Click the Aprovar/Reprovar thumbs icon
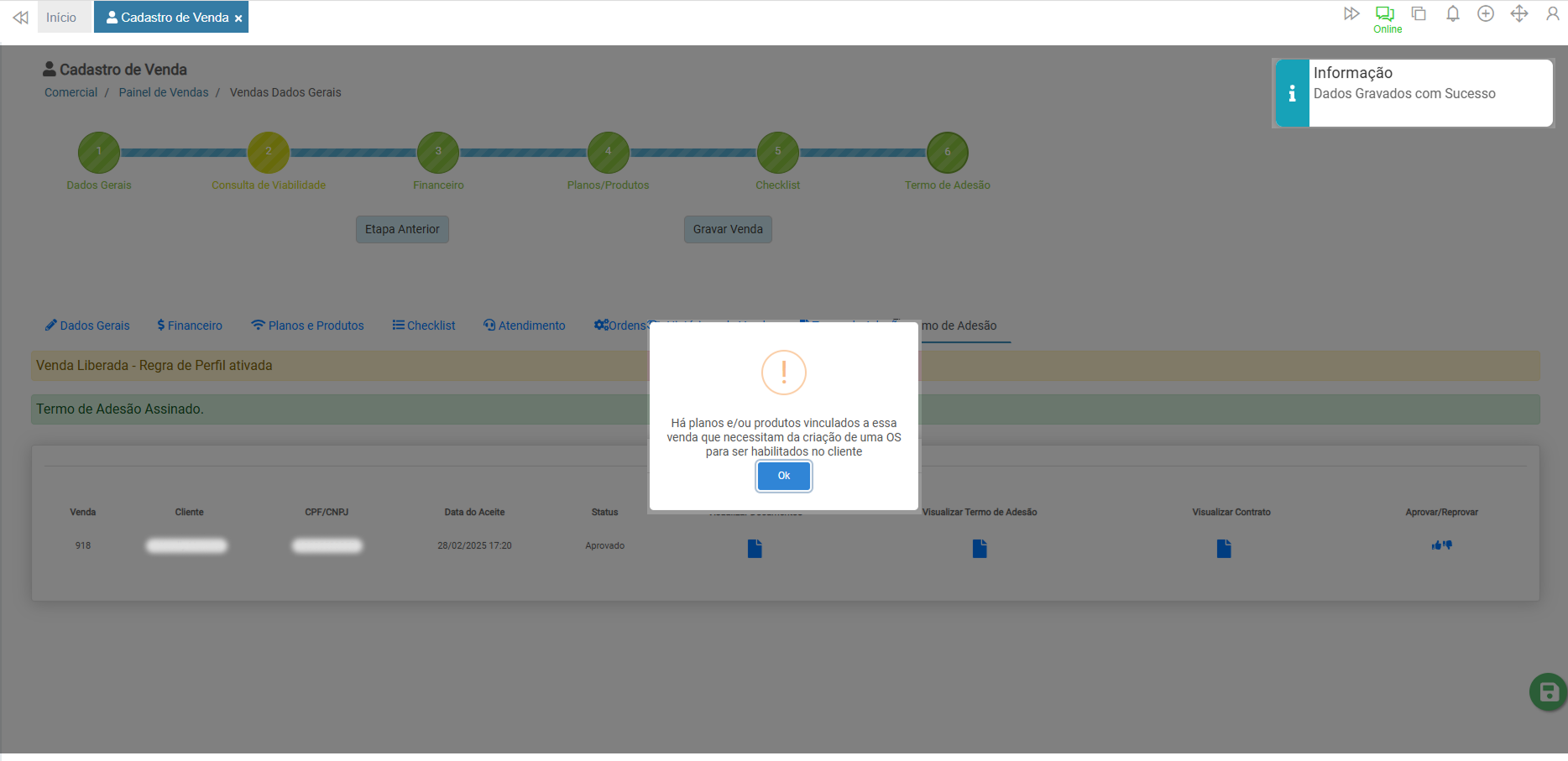The image size is (1568, 761). tap(1441, 545)
